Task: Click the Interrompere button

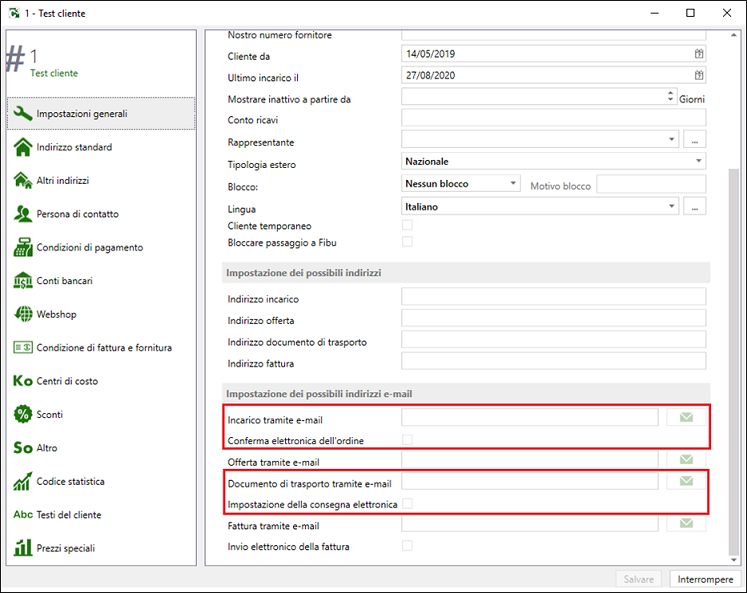Action: [x=705, y=579]
